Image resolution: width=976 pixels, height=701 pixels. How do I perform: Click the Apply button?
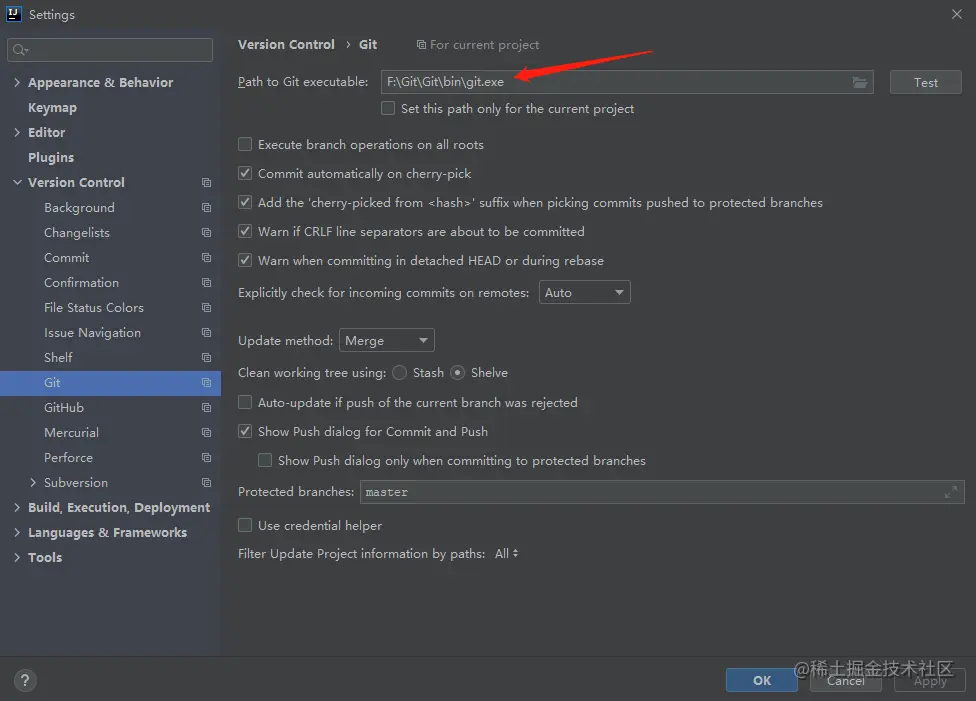[930, 680]
